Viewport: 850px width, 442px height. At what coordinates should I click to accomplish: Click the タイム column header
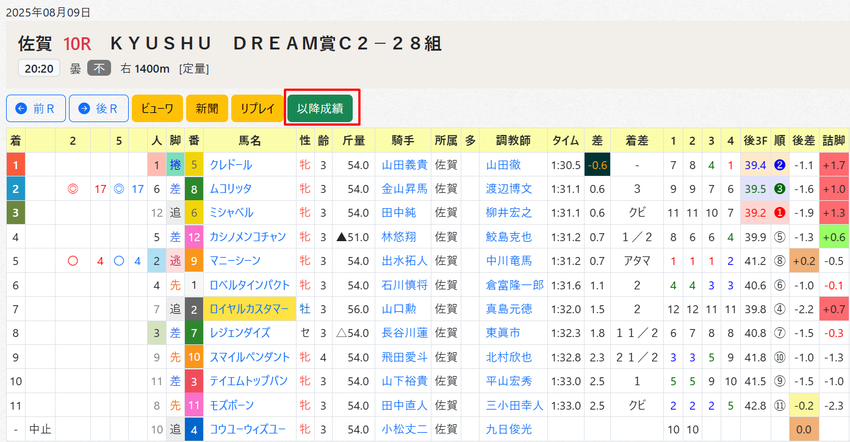point(565,141)
